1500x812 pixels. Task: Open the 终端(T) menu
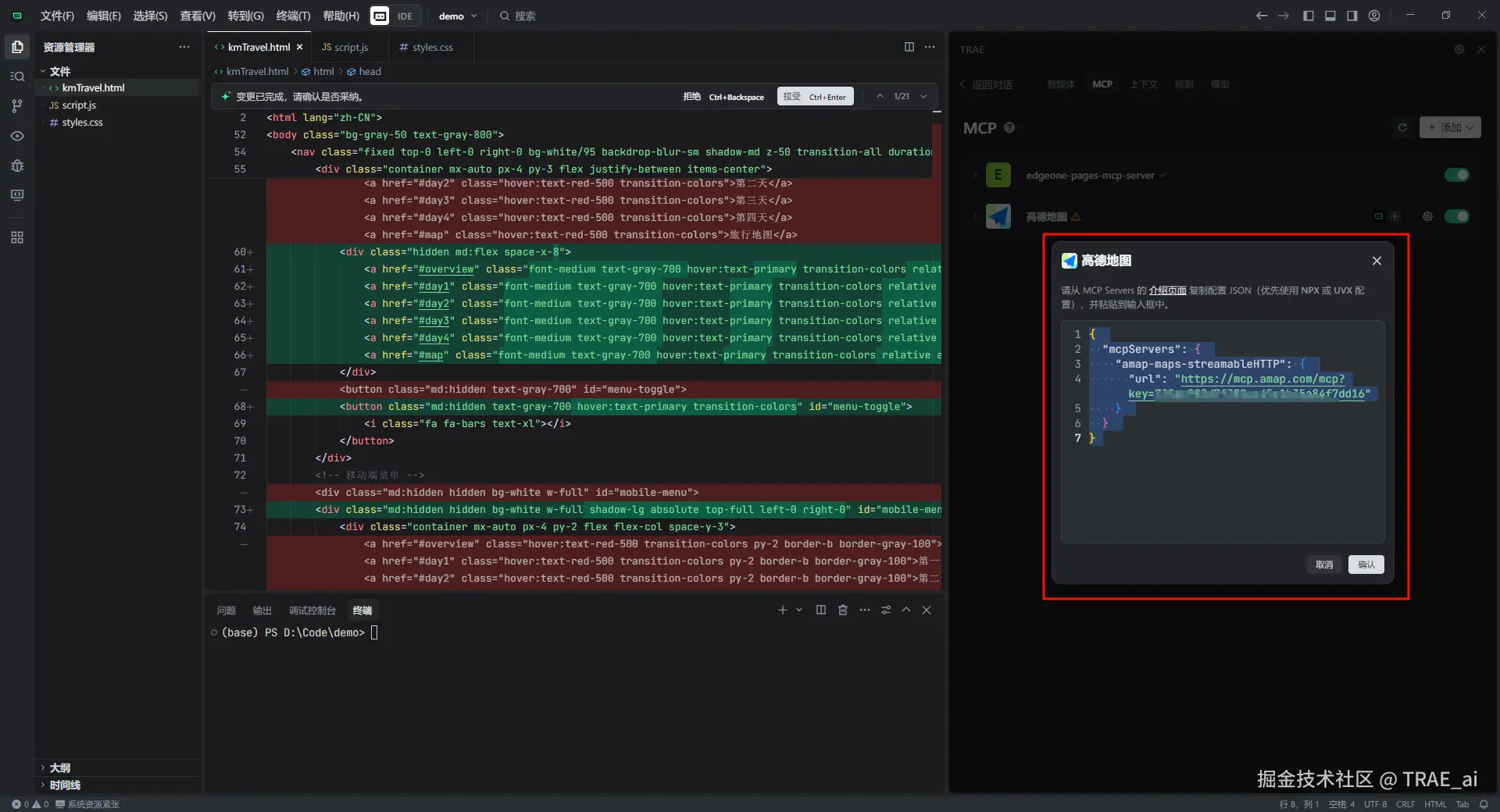pos(293,16)
